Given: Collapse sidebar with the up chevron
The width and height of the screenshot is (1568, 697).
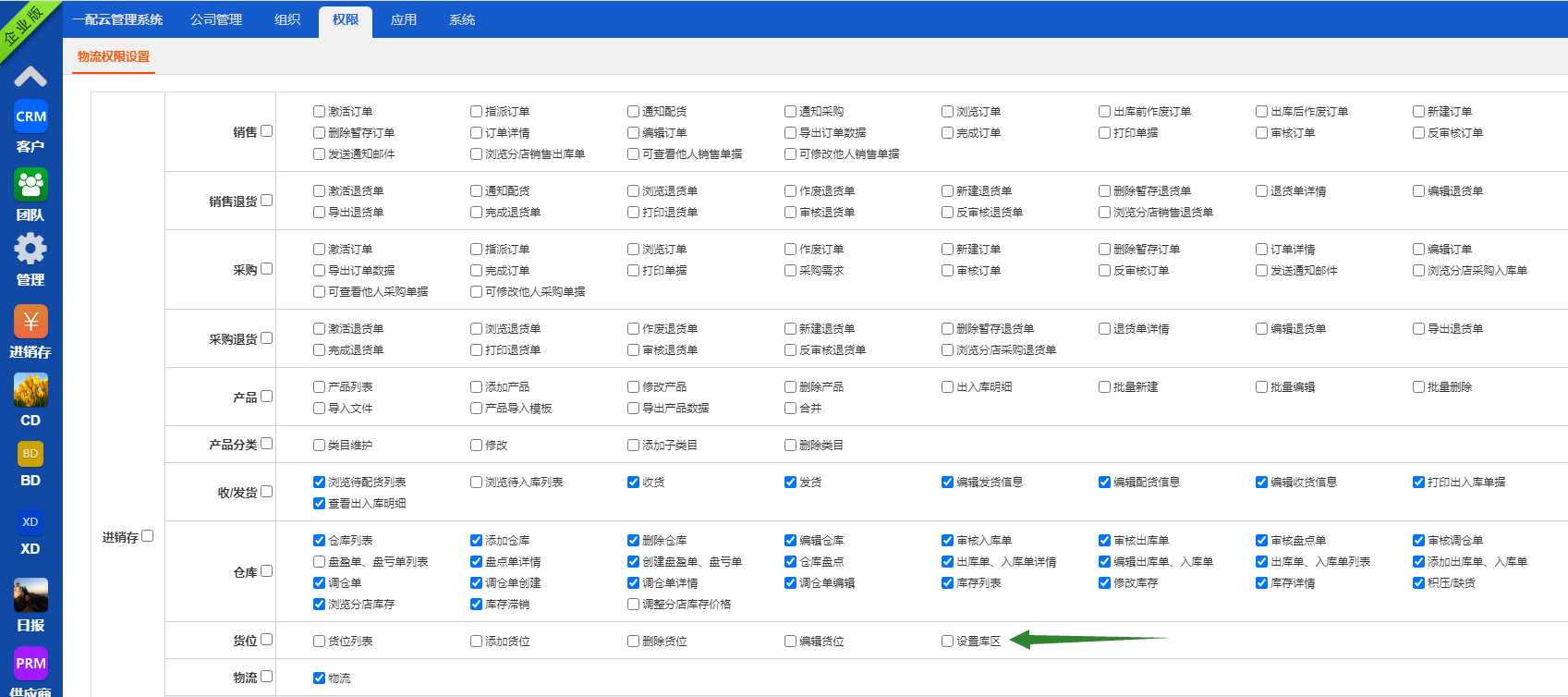Looking at the screenshot, I should click(30, 76).
